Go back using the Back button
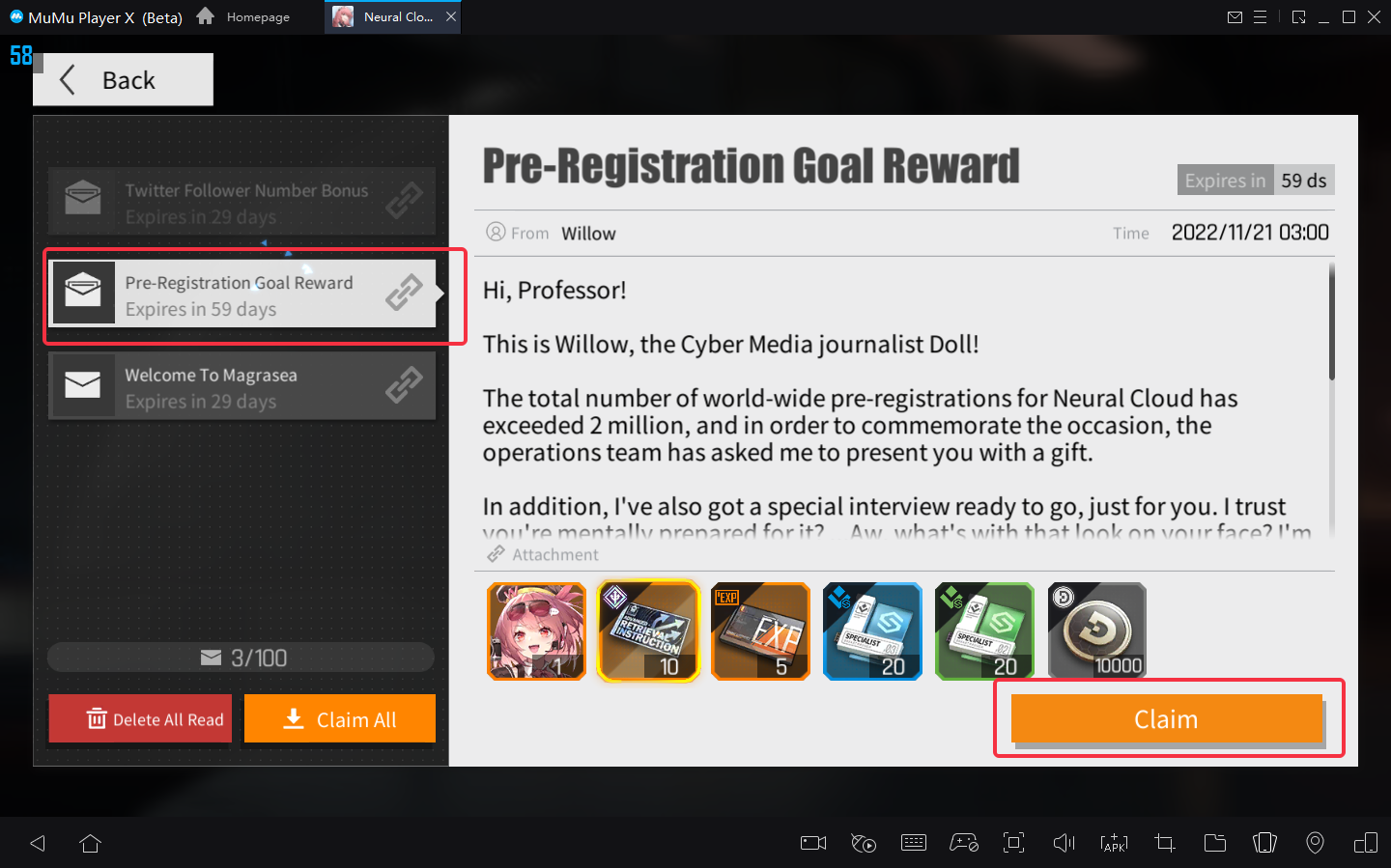The image size is (1391, 868). coord(123,79)
